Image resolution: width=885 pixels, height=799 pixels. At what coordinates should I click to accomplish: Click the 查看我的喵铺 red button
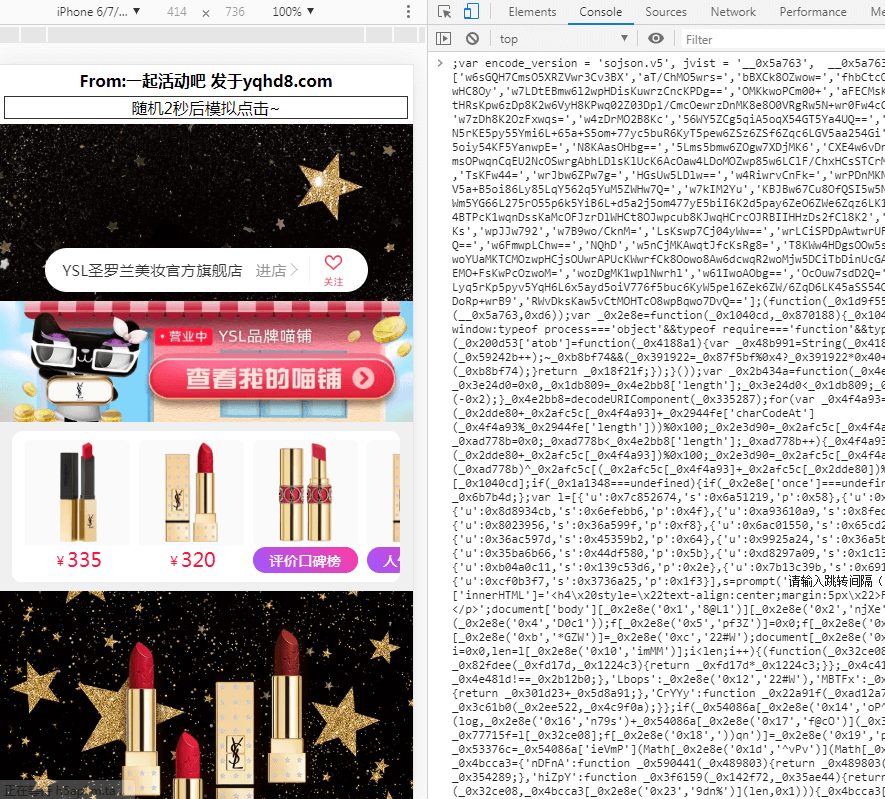click(x=271, y=379)
